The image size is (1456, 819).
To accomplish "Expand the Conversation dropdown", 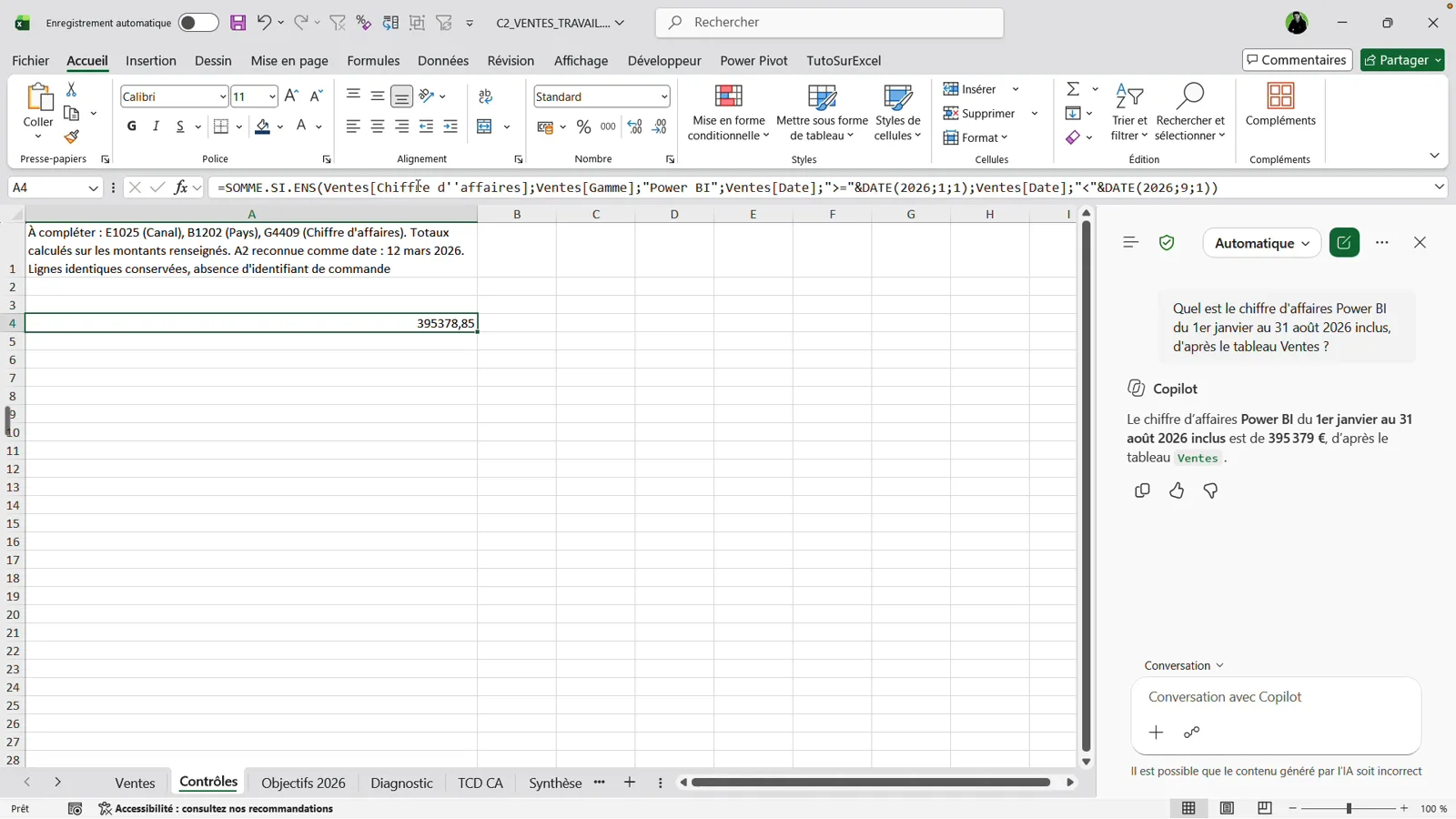I will pyautogui.click(x=1183, y=666).
